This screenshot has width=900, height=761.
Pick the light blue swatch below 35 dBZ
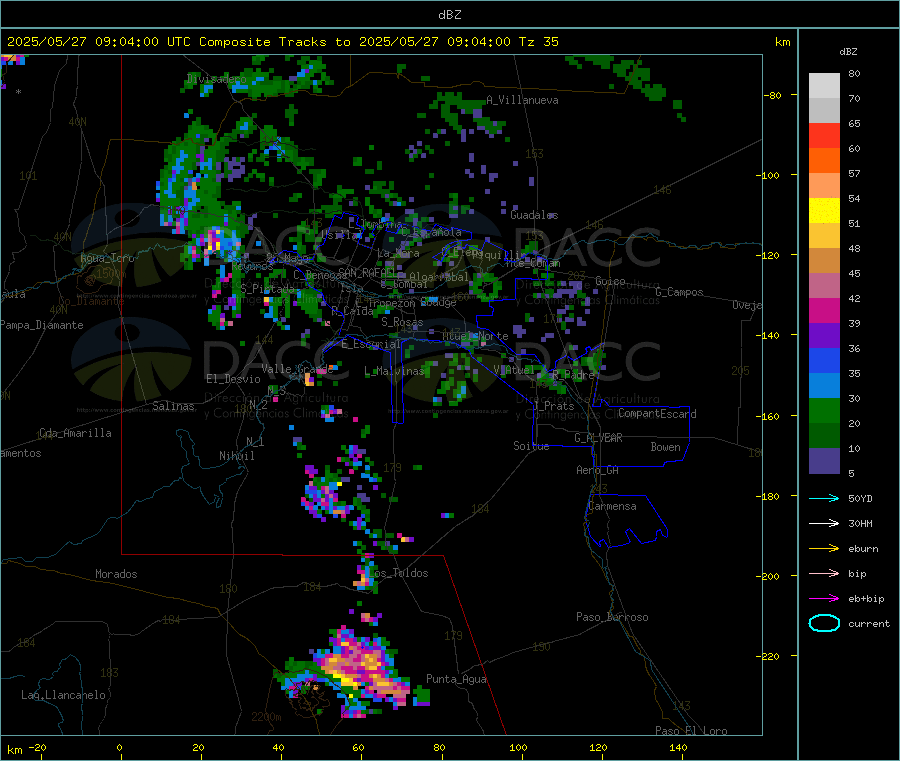pos(824,386)
